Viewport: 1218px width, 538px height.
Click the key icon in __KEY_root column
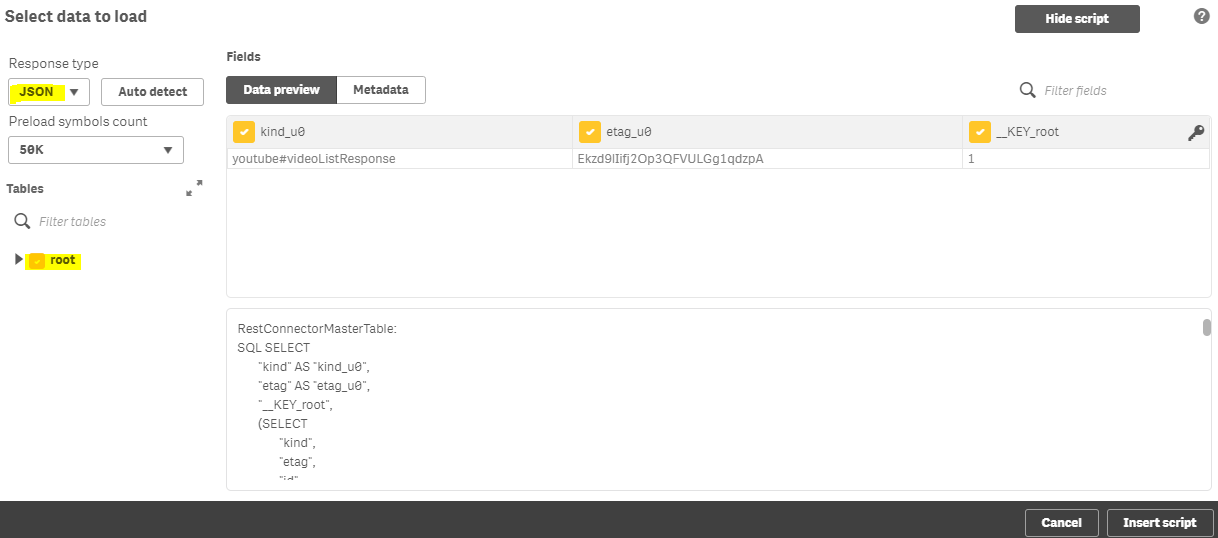(1195, 132)
